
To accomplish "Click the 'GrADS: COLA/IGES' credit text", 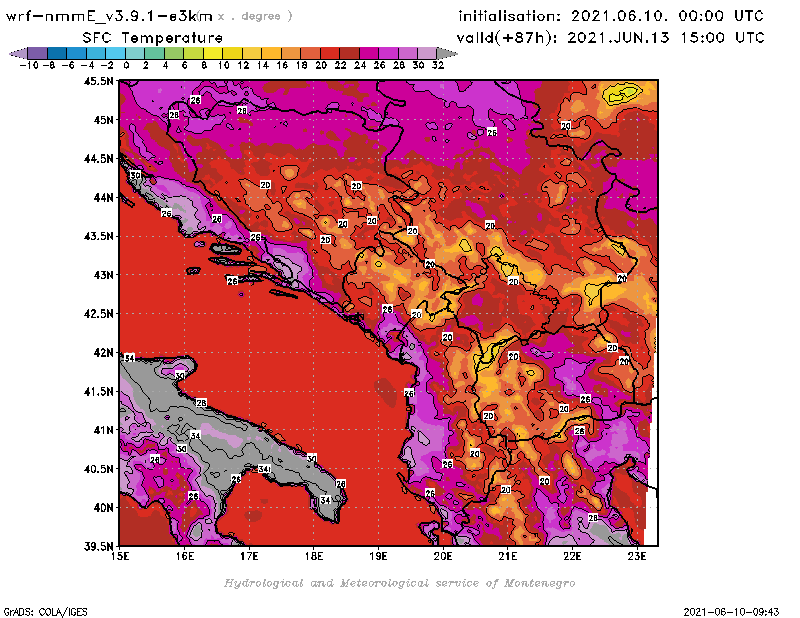I will [45, 612].
